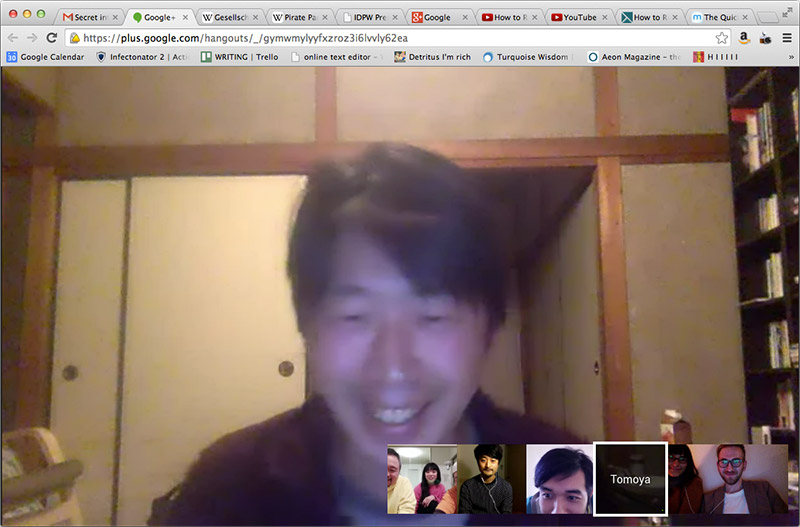
Task: Click the browser back arrow
Action: [x=12, y=37]
